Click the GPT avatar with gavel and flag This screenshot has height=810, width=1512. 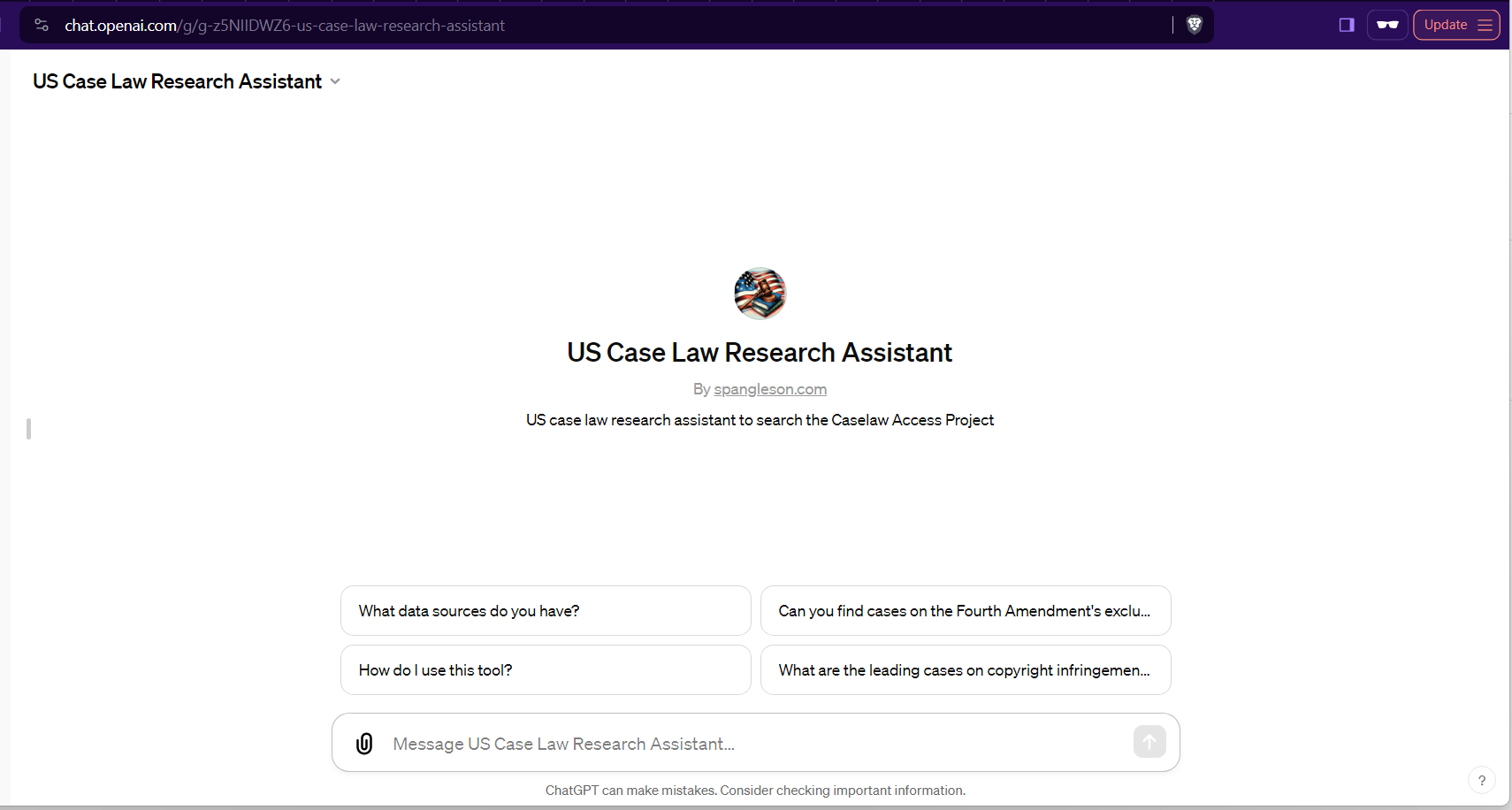tap(760, 294)
